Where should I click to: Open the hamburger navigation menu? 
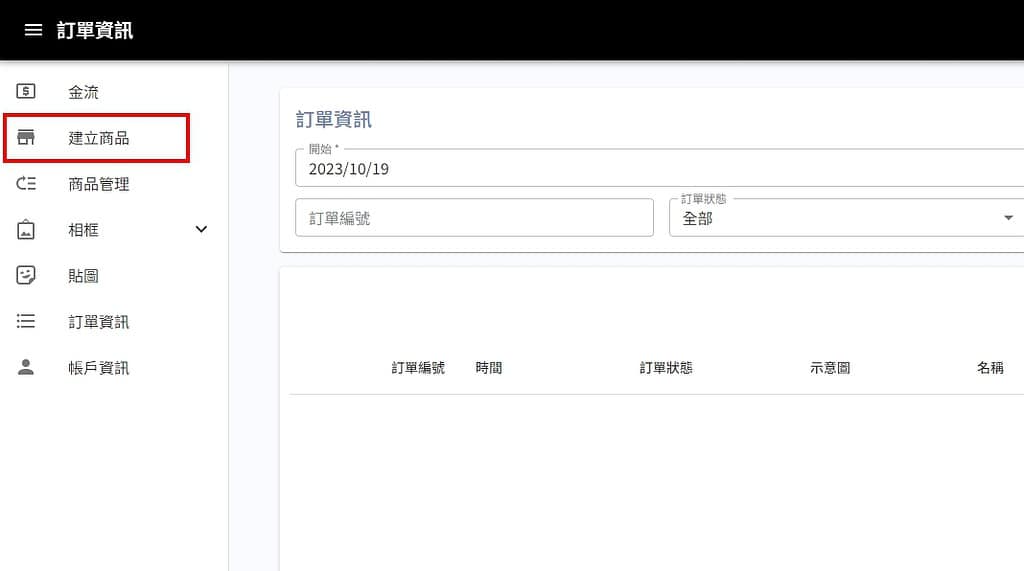click(33, 30)
